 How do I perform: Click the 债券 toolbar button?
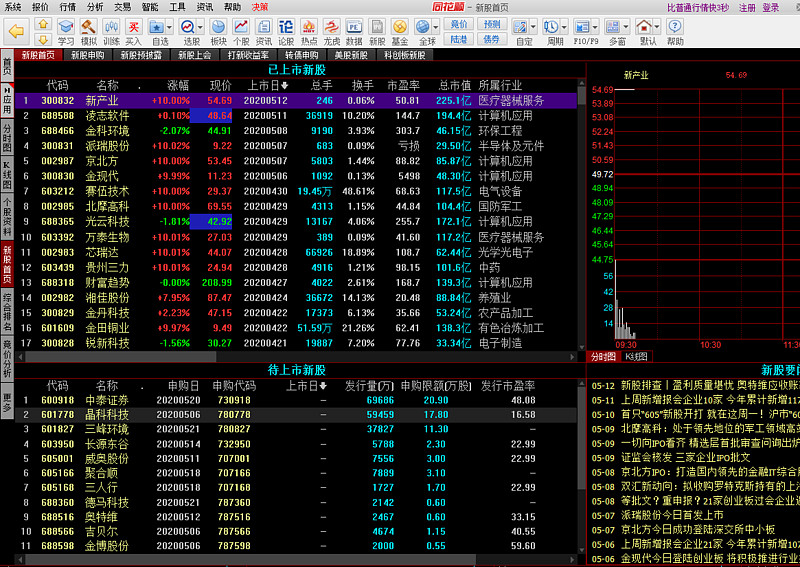pyautogui.click(x=491, y=39)
